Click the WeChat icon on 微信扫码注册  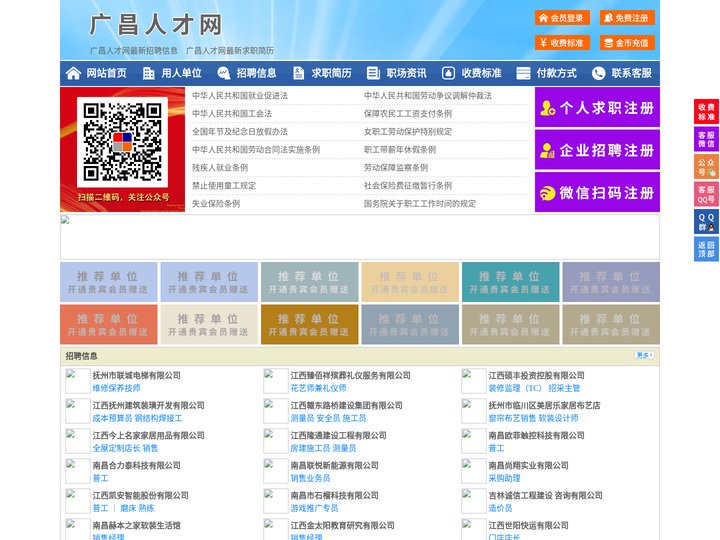547,193
